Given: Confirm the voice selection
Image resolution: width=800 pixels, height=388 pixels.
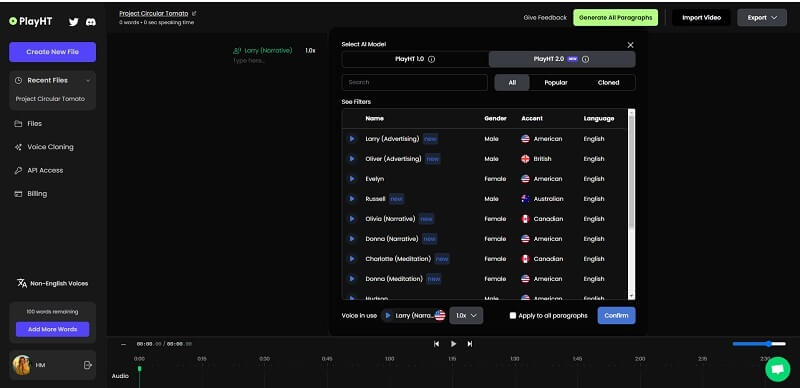Looking at the screenshot, I should (616, 316).
